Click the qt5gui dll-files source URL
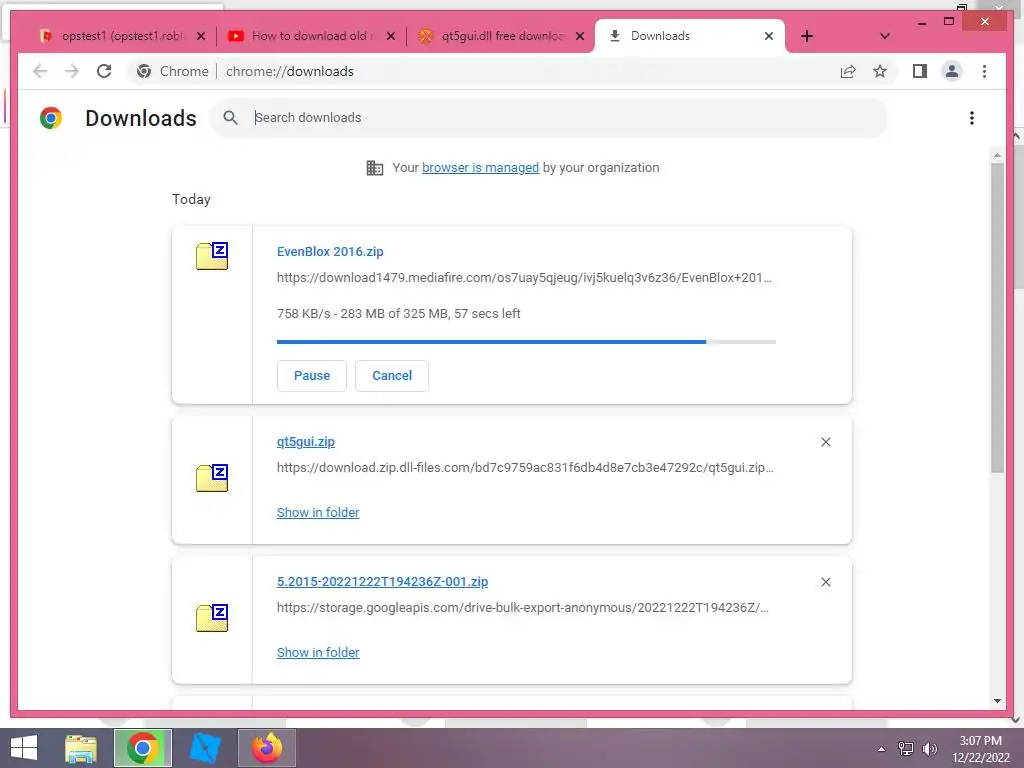This screenshot has width=1024, height=768. point(525,468)
